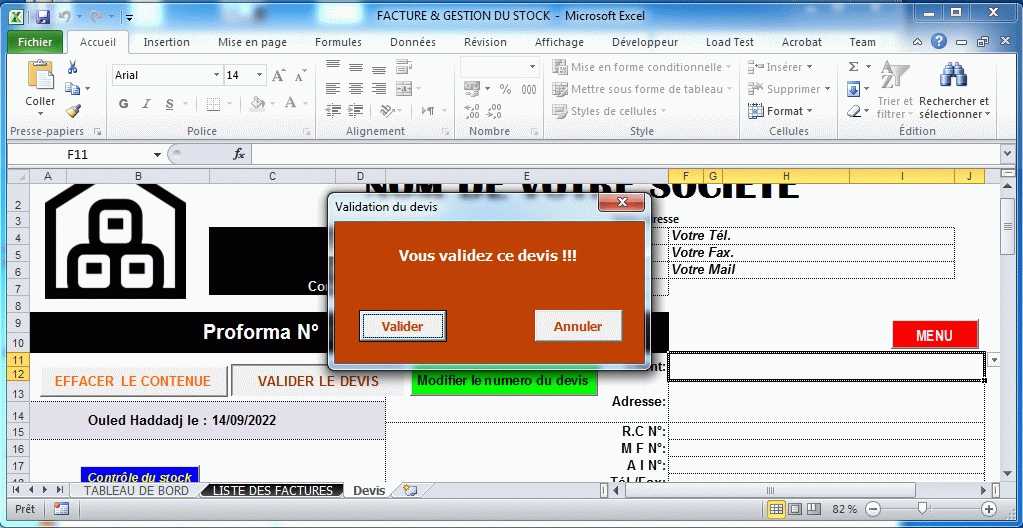1023x528 pixels.
Task: Click the Merge and Center icon
Action: (x=404, y=89)
